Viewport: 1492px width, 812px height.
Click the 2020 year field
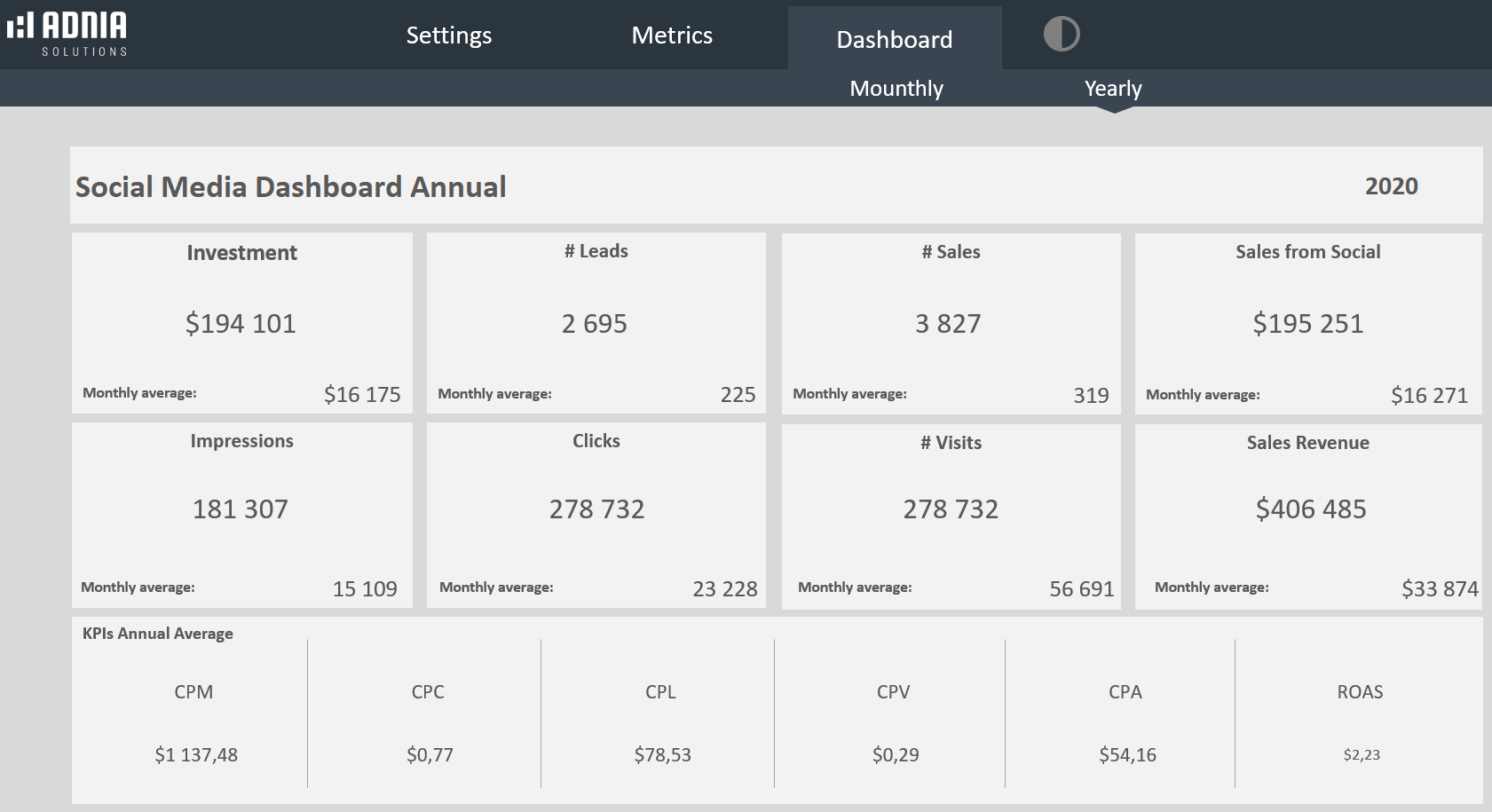(x=1391, y=186)
